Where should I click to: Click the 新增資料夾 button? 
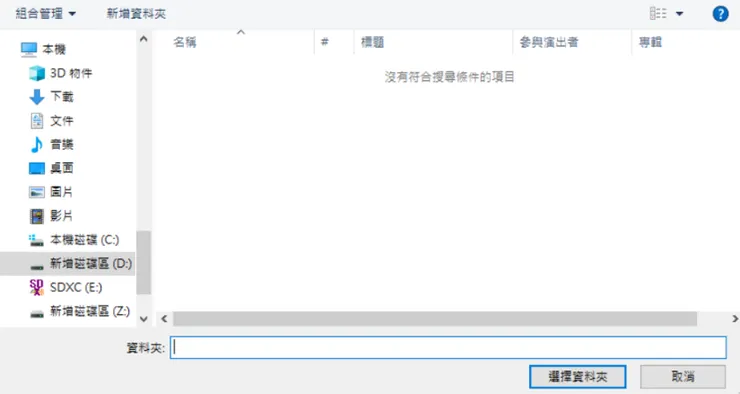pos(136,14)
